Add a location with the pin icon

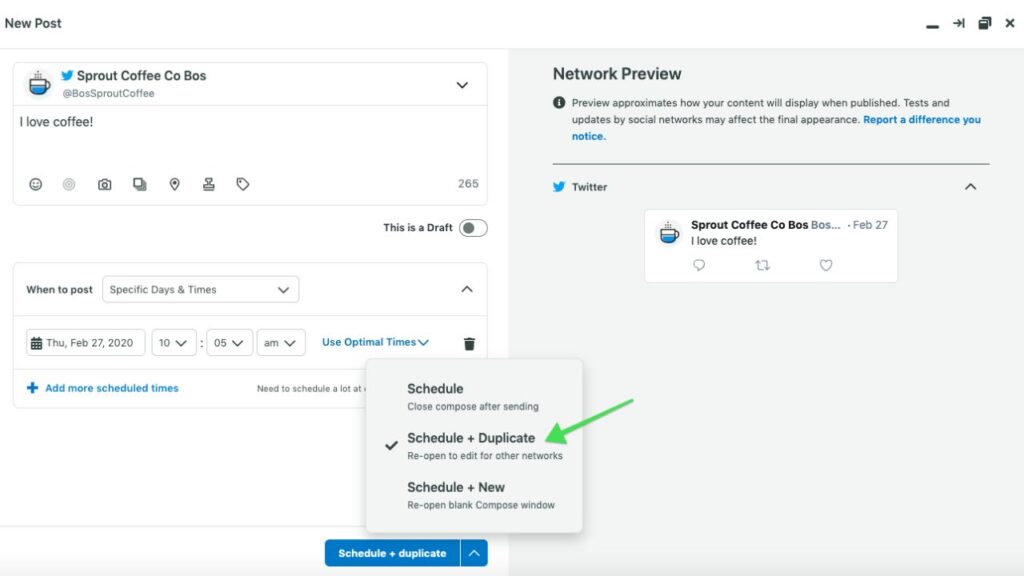174,185
